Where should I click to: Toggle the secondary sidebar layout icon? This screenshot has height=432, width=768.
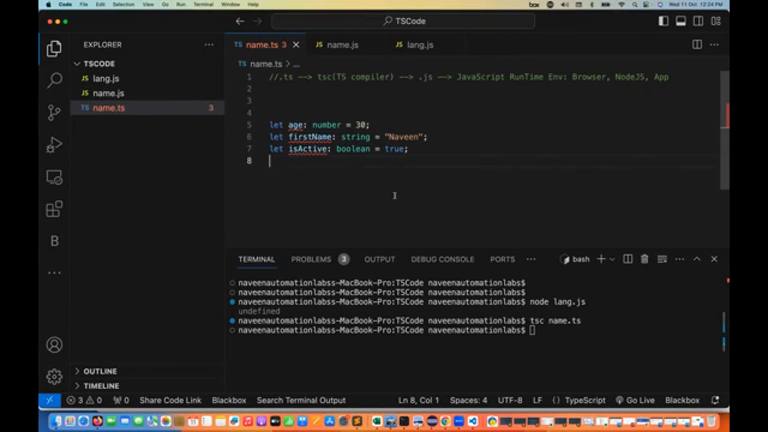coord(698,21)
